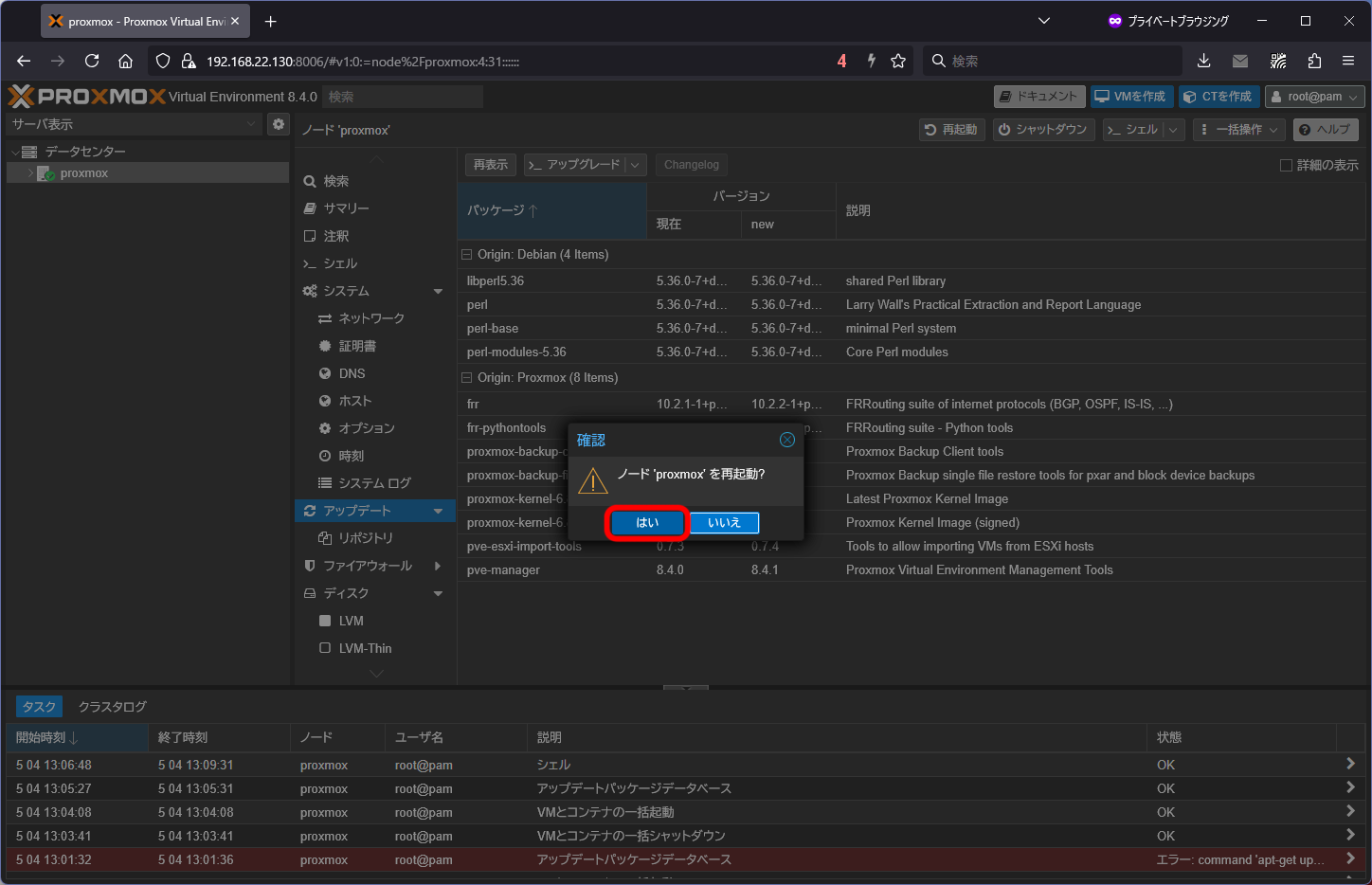Image resolution: width=1372 pixels, height=885 pixels.
Task: Click the CTを作成 button
Action: 1219,97
